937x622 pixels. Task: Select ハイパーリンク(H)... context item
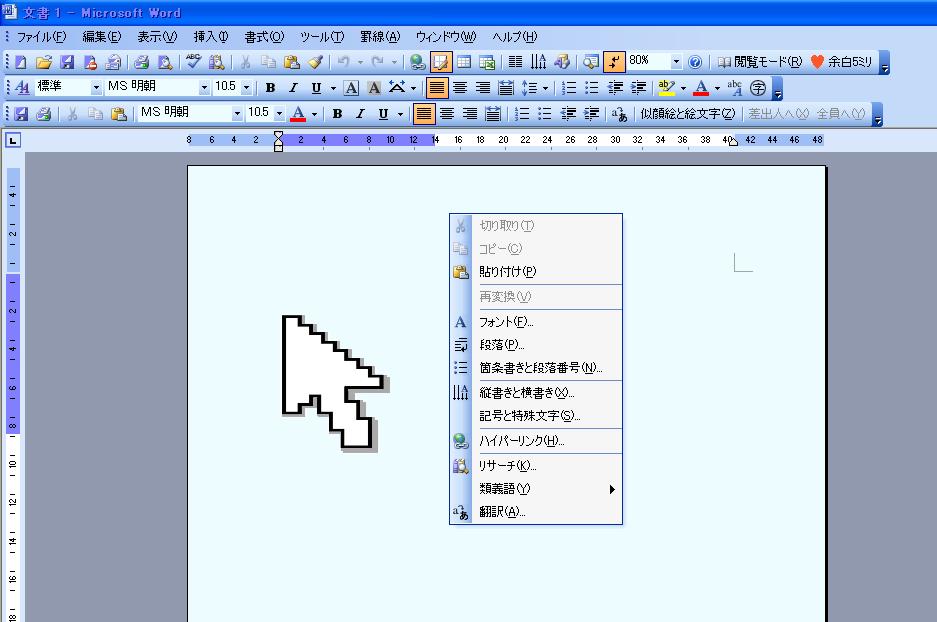click(x=535, y=441)
